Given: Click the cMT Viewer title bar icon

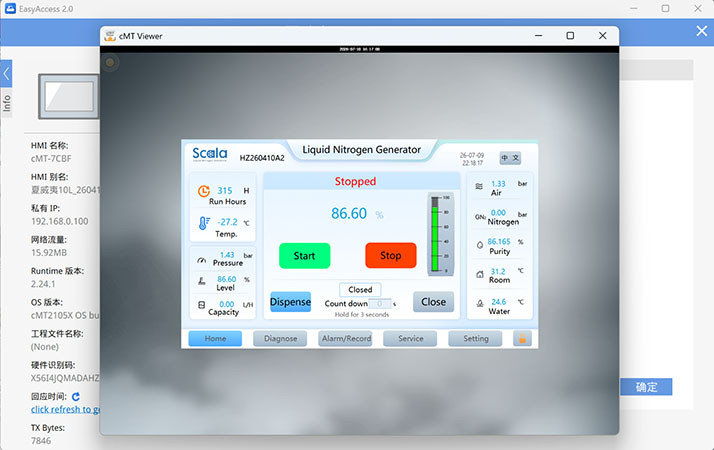Looking at the screenshot, I should 110,36.
